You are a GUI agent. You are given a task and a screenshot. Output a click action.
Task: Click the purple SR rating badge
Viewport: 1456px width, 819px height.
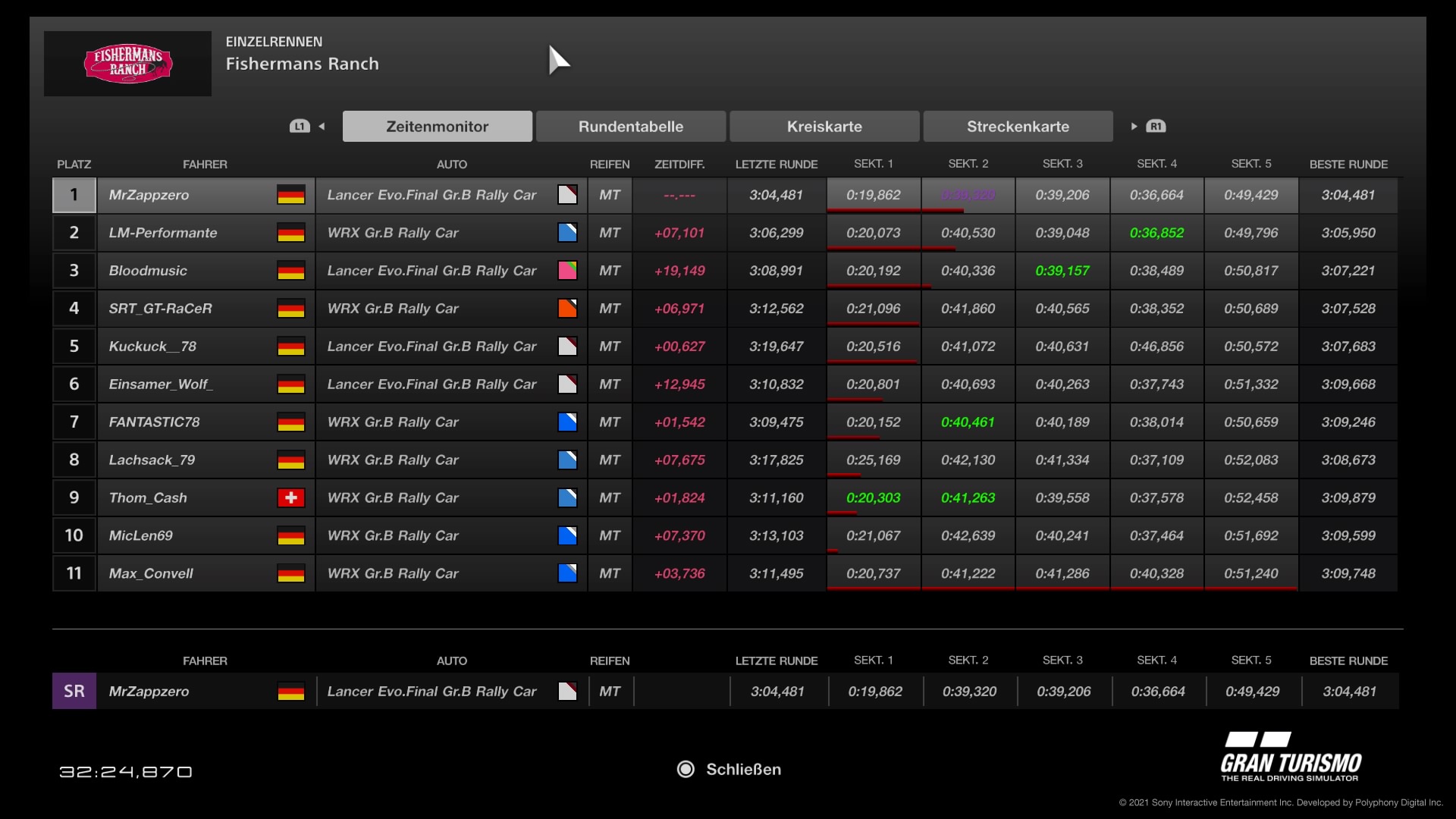[x=74, y=692]
